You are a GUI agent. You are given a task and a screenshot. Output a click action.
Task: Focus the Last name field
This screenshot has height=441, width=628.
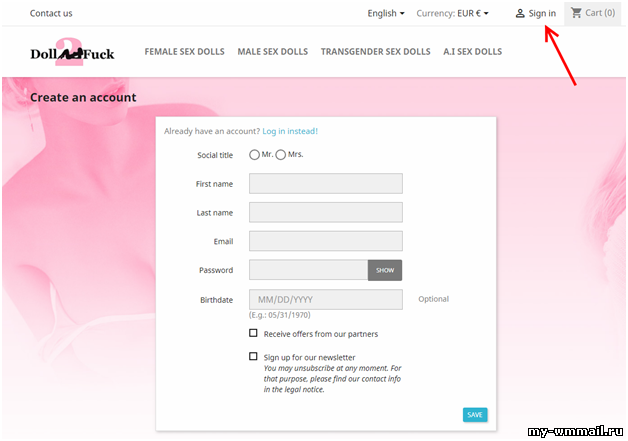326,212
